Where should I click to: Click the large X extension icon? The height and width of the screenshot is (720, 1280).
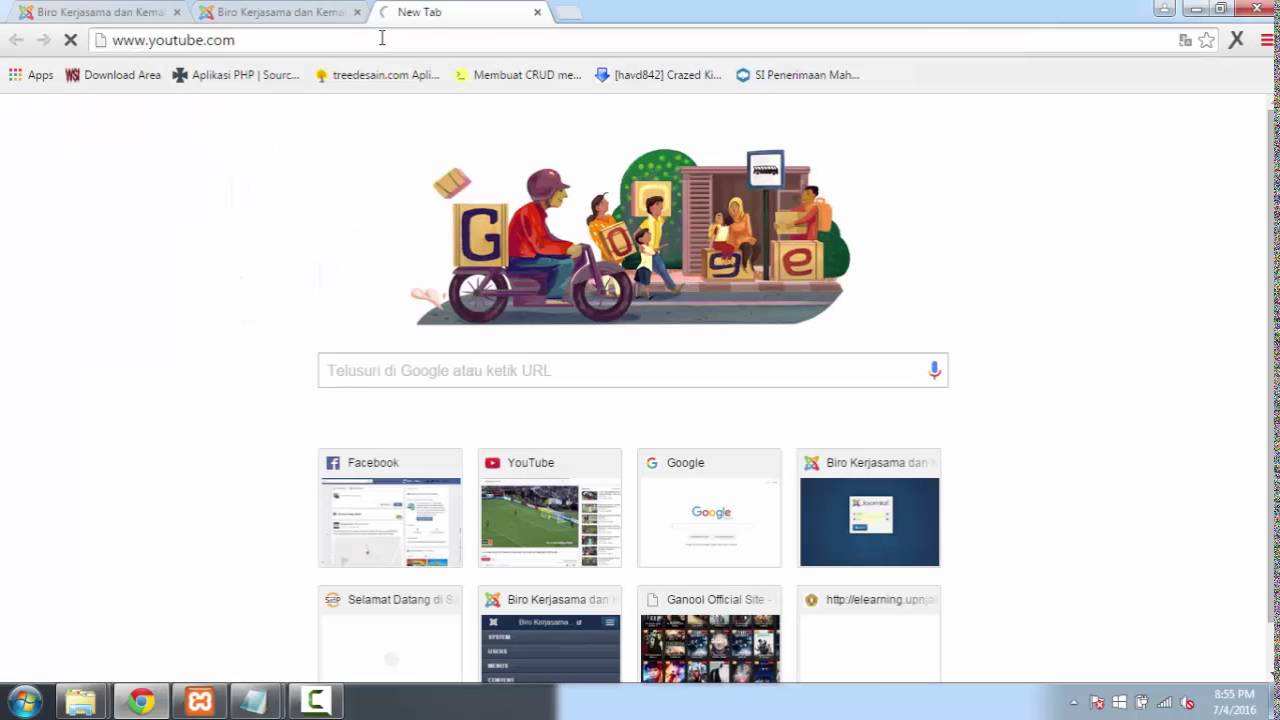[x=1237, y=40]
